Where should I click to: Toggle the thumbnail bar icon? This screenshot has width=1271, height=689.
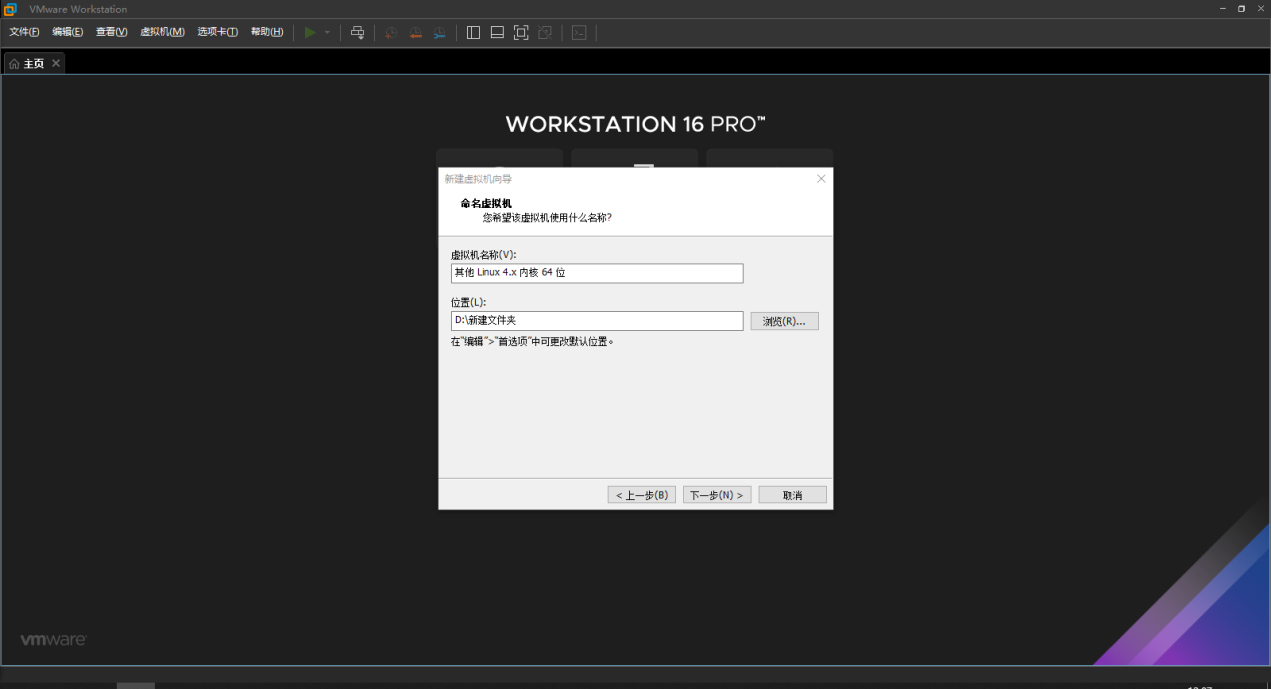497,32
